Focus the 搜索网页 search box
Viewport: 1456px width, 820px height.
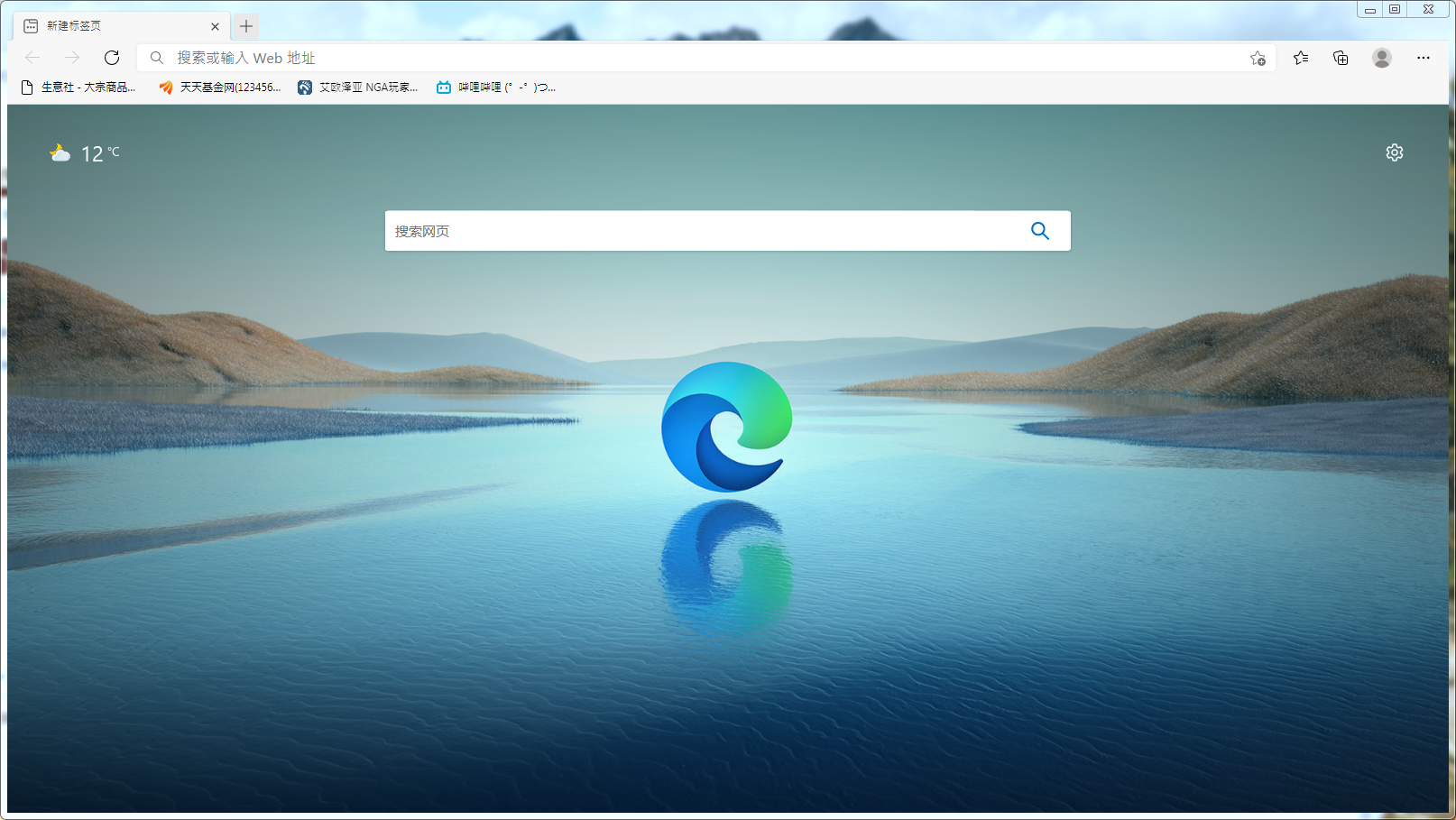coord(727,231)
